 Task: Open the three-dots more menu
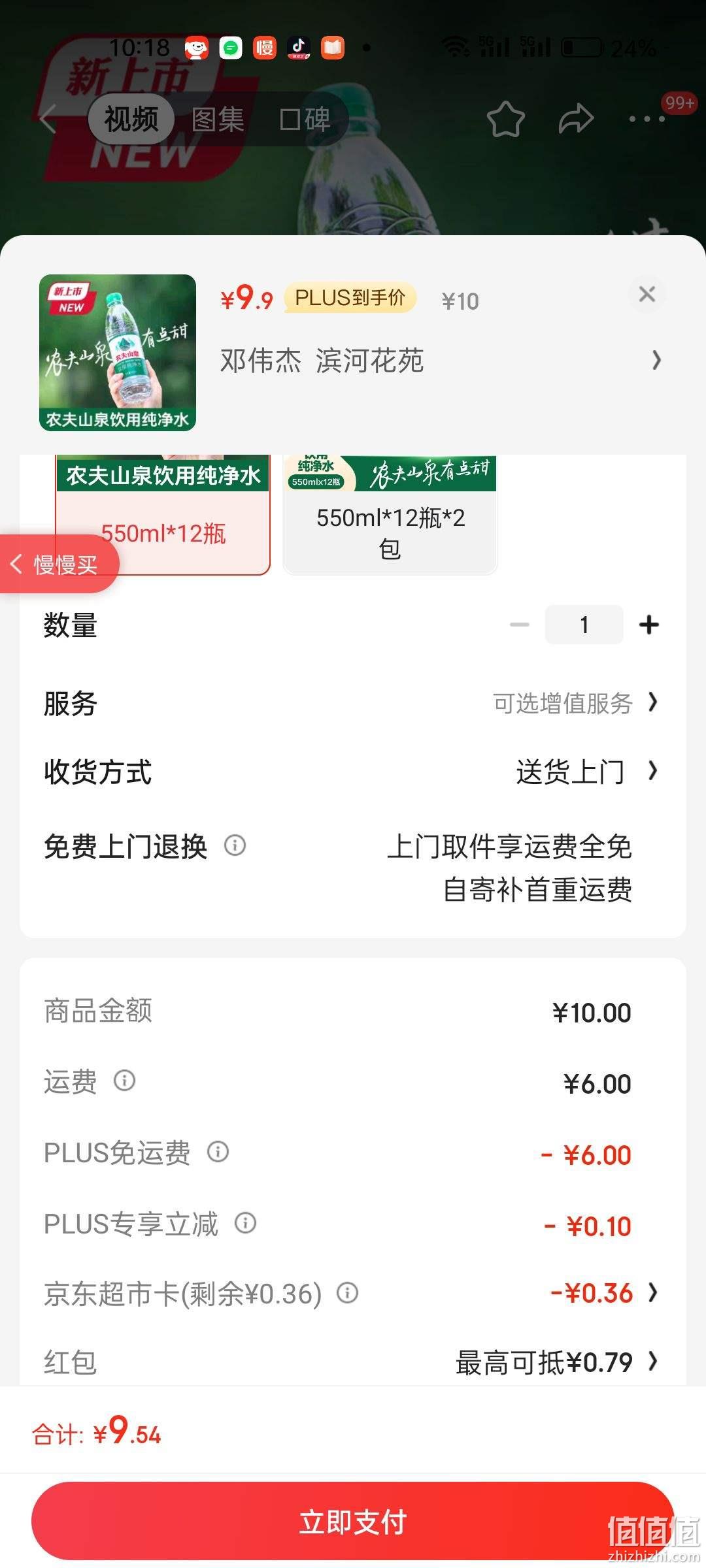[x=647, y=119]
